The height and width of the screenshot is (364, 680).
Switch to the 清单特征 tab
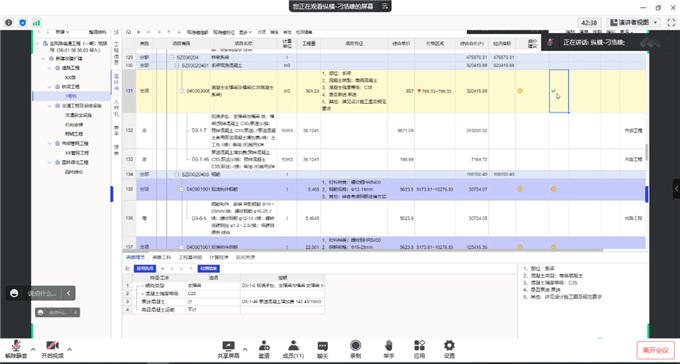135,257
